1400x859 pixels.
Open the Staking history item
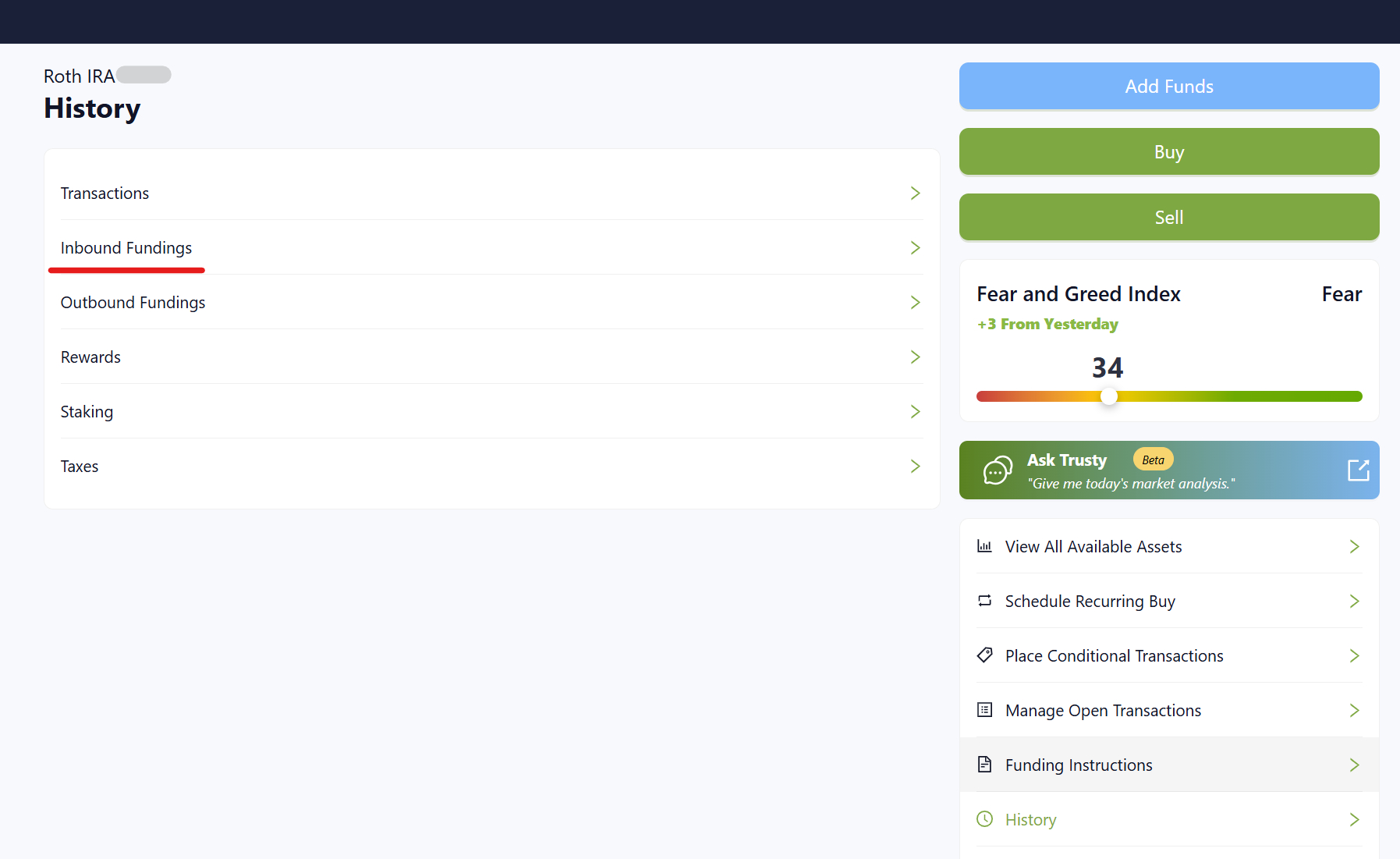[87, 412]
